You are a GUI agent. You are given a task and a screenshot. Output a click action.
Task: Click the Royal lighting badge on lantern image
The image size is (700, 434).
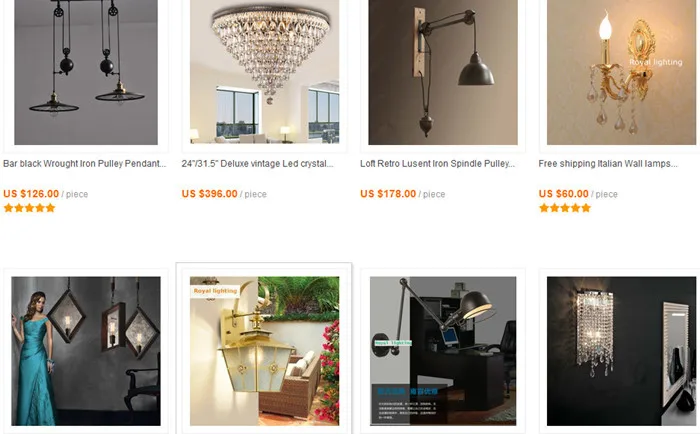tap(215, 291)
